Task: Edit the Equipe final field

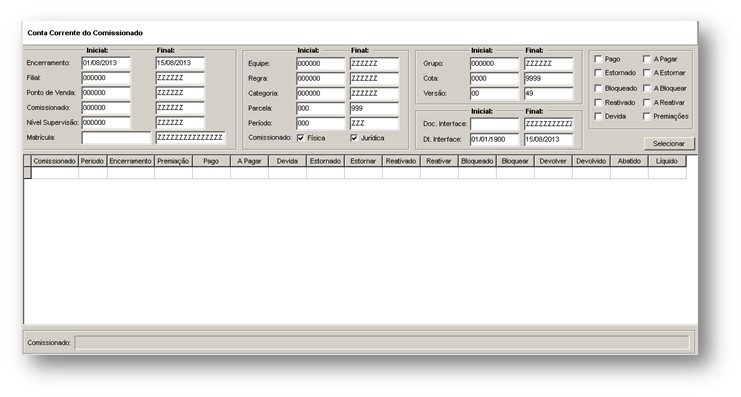Action: 374,64
